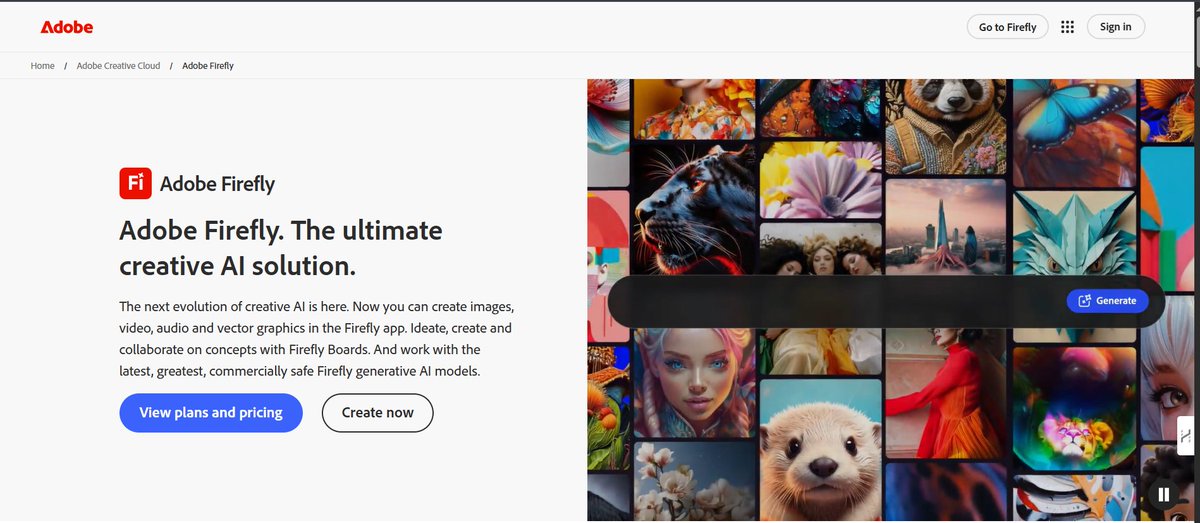Click the Go to Firefly button
This screenshot has height=523, width=1200.
pyautogui.click(x=1008, y=27)
